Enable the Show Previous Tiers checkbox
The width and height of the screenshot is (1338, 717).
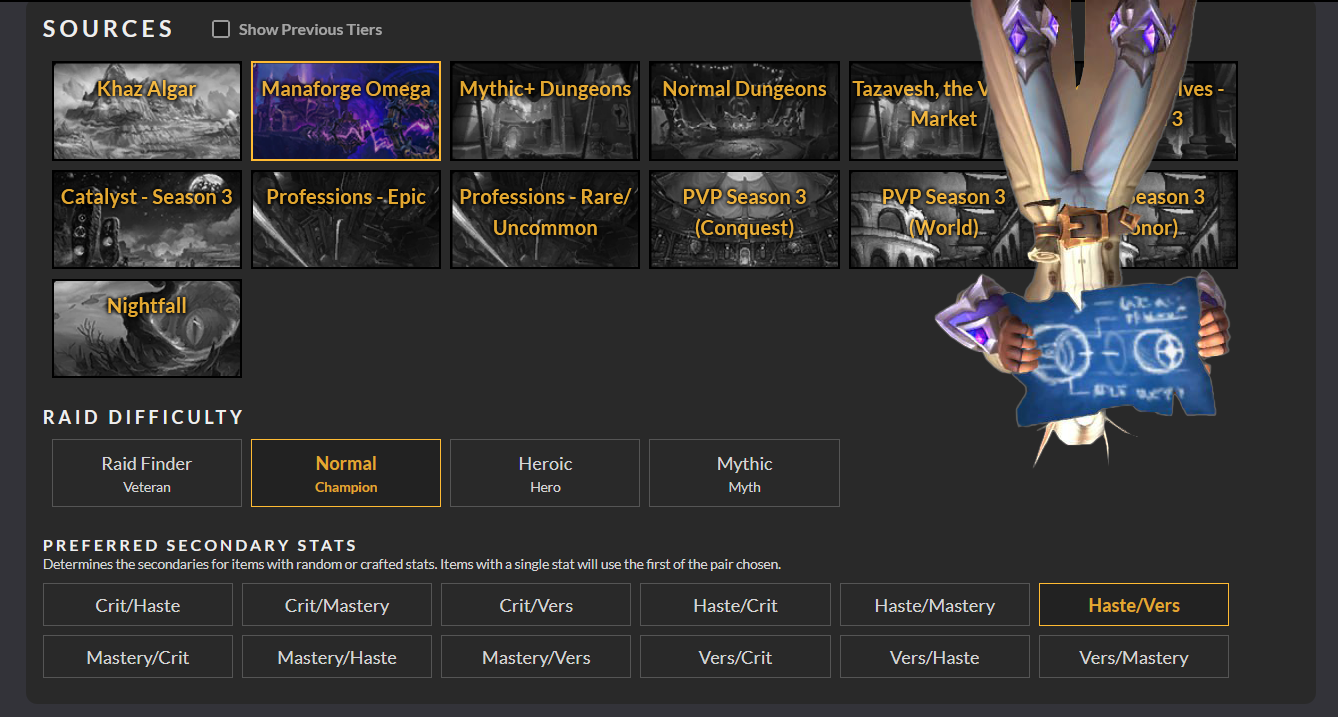[221, 30]
